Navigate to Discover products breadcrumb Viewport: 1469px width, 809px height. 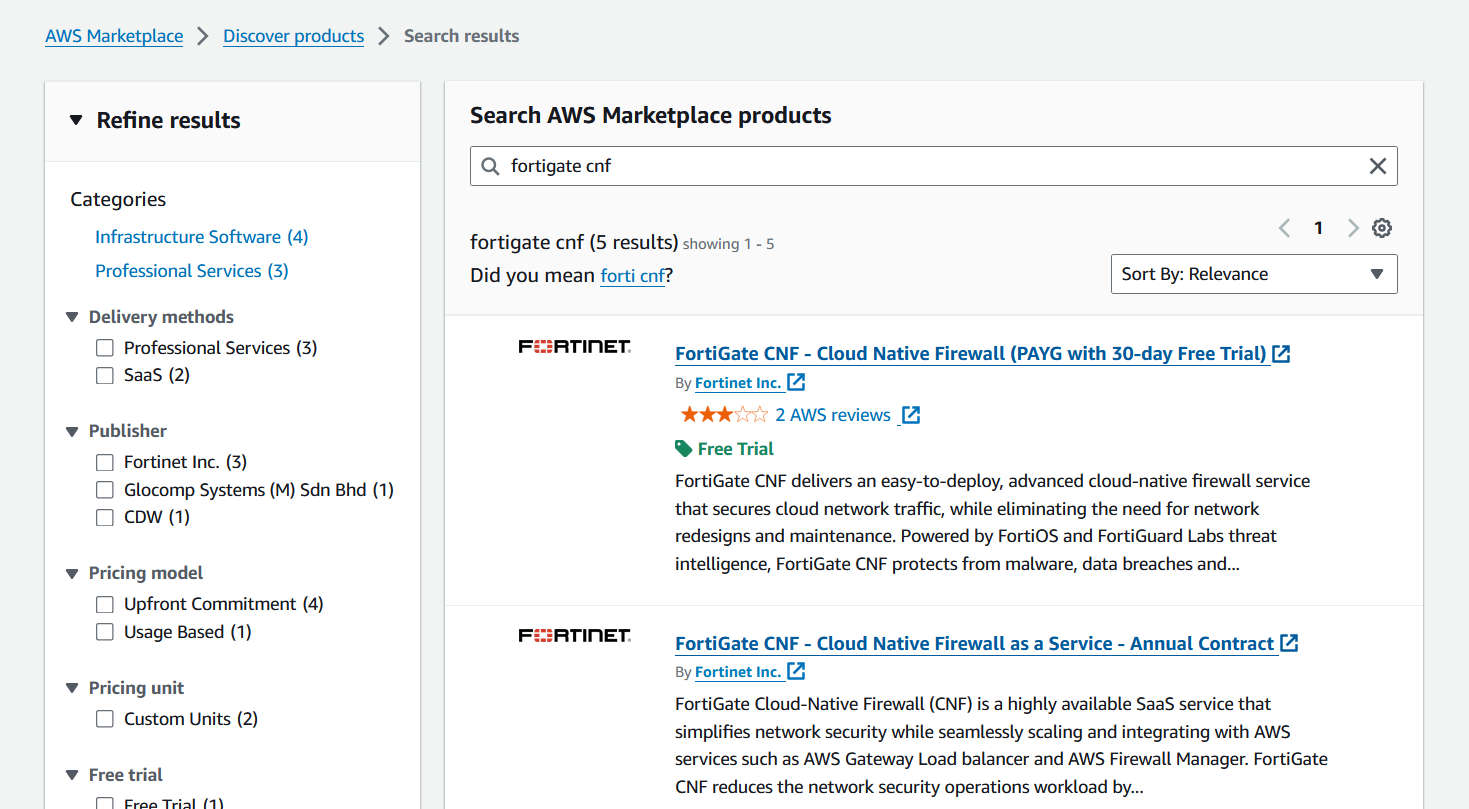click(293, 35)
